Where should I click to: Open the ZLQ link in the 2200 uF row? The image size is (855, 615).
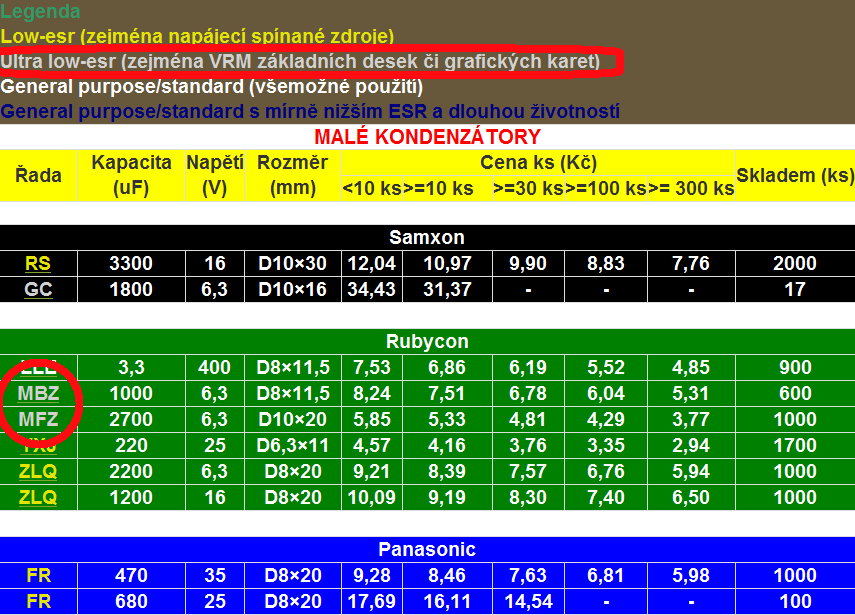click(38, 471)
